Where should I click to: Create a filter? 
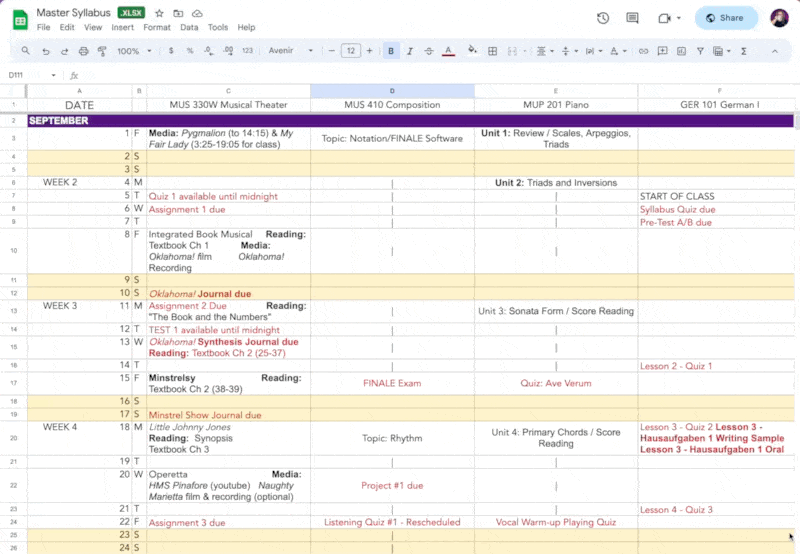coord(700,51)
